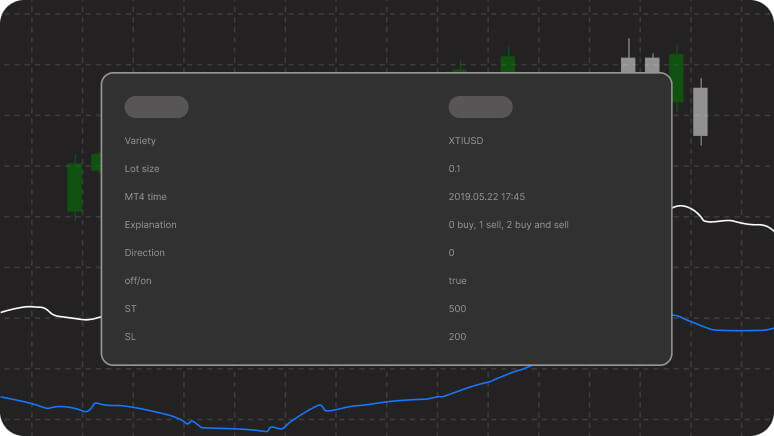Click the XTIUSD variety value
Viewport: 774px width, 436px height.
[466, 141]
